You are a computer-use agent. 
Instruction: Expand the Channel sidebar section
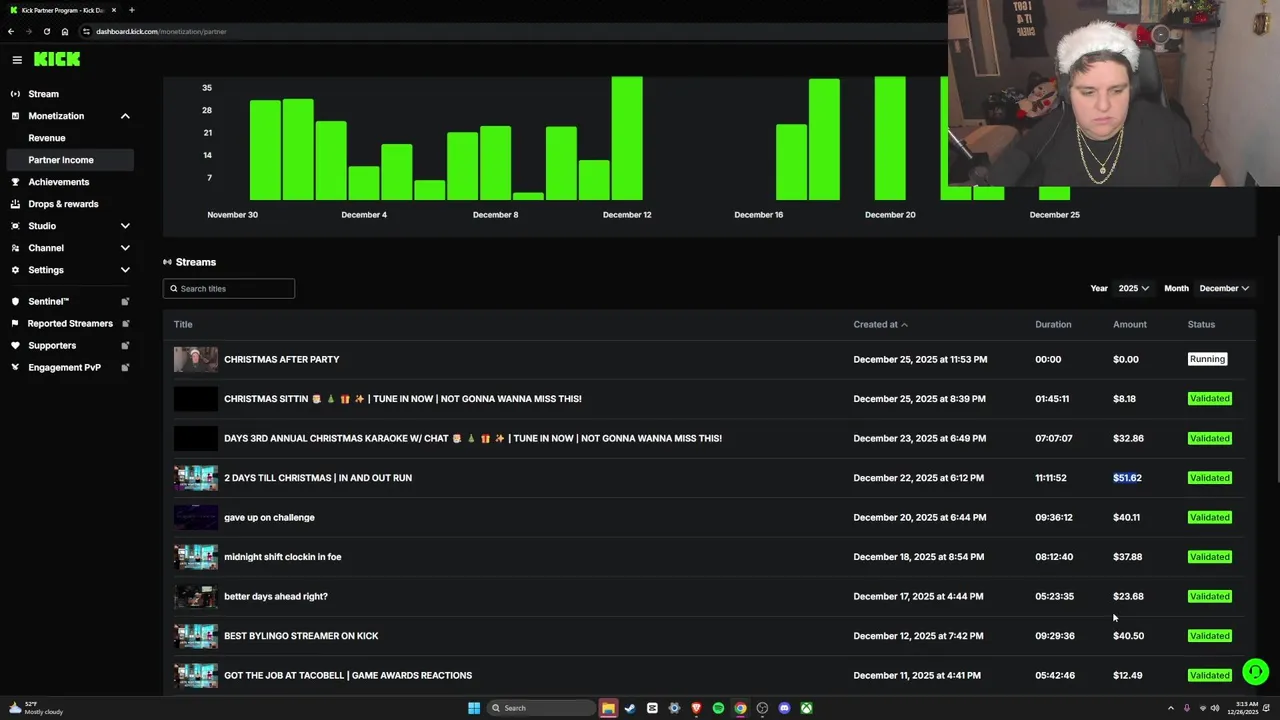(x=125, y=248)
